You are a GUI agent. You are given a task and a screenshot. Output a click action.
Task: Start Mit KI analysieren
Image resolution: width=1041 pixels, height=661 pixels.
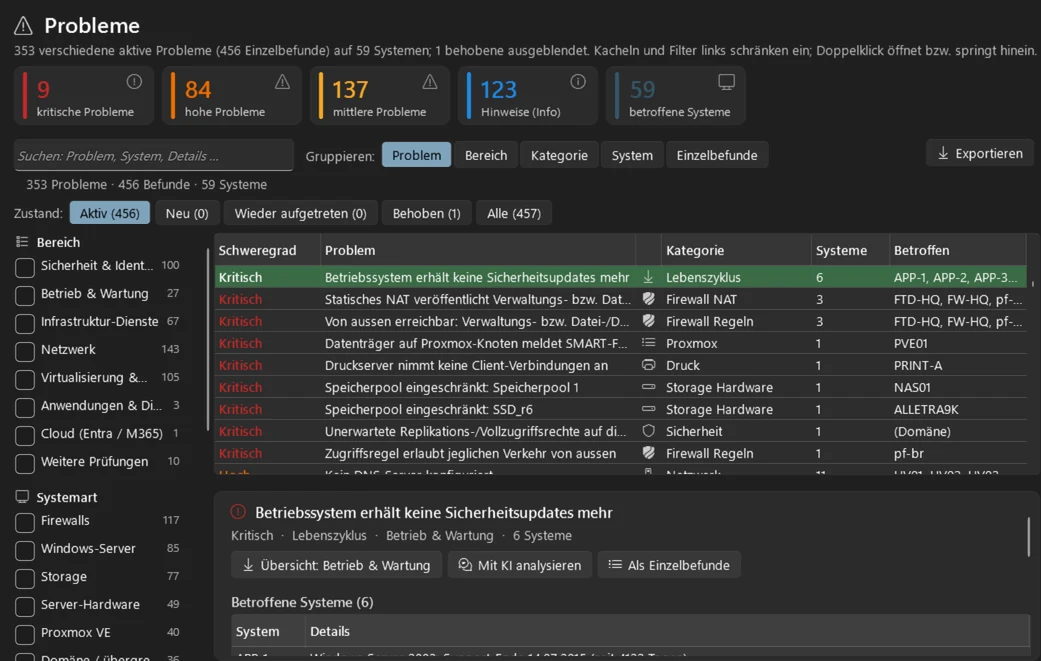(x=520, y=565)
